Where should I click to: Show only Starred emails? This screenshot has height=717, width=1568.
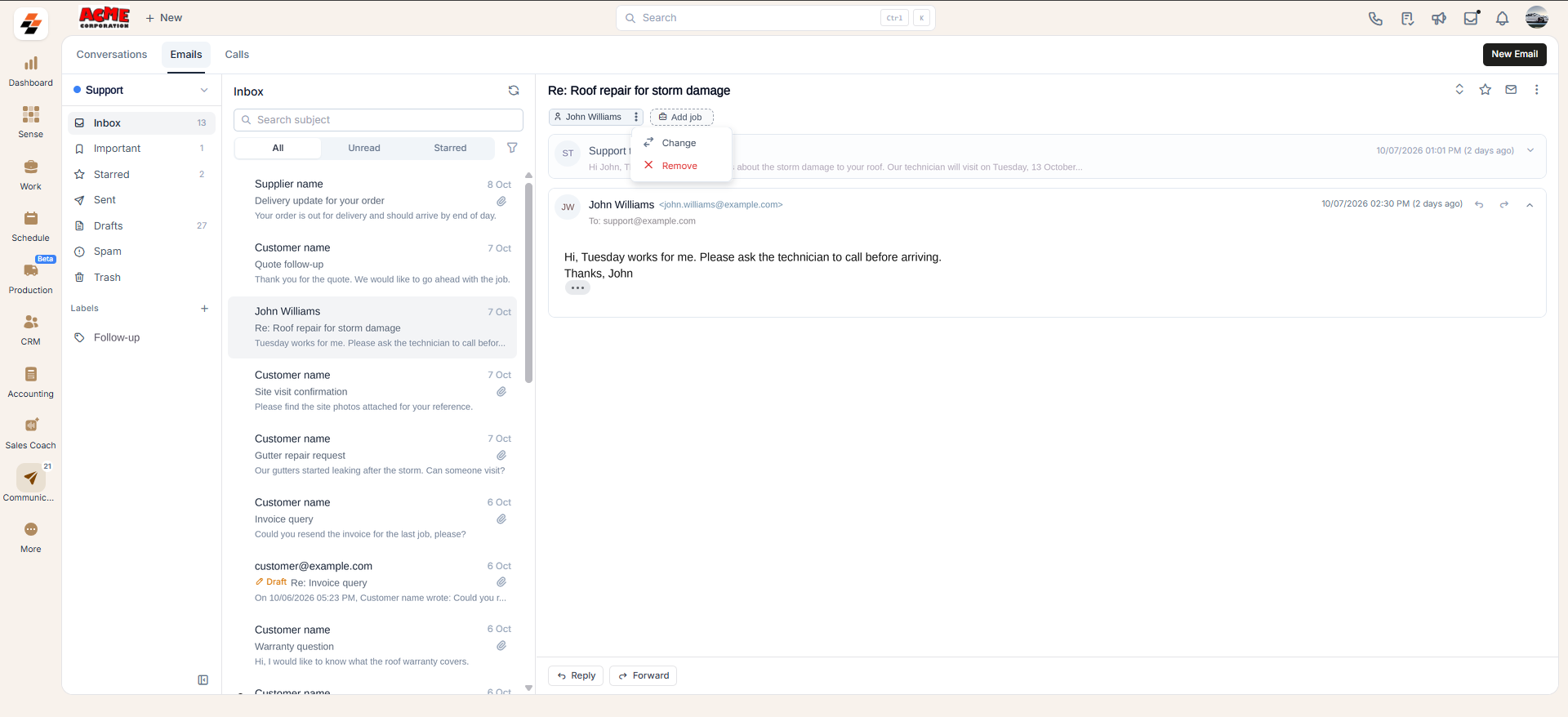pos(450,148)
